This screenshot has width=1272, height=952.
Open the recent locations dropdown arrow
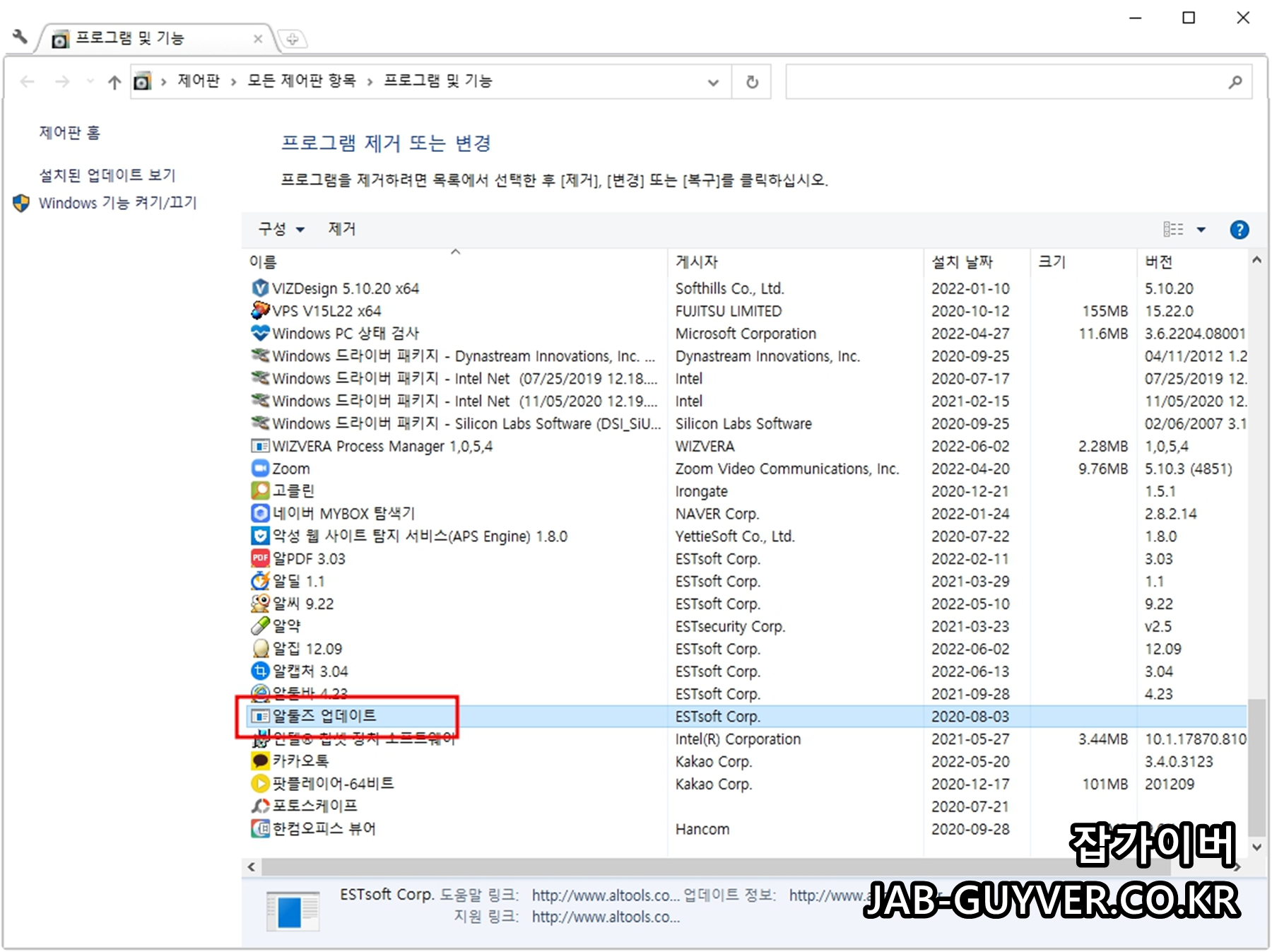90,82
